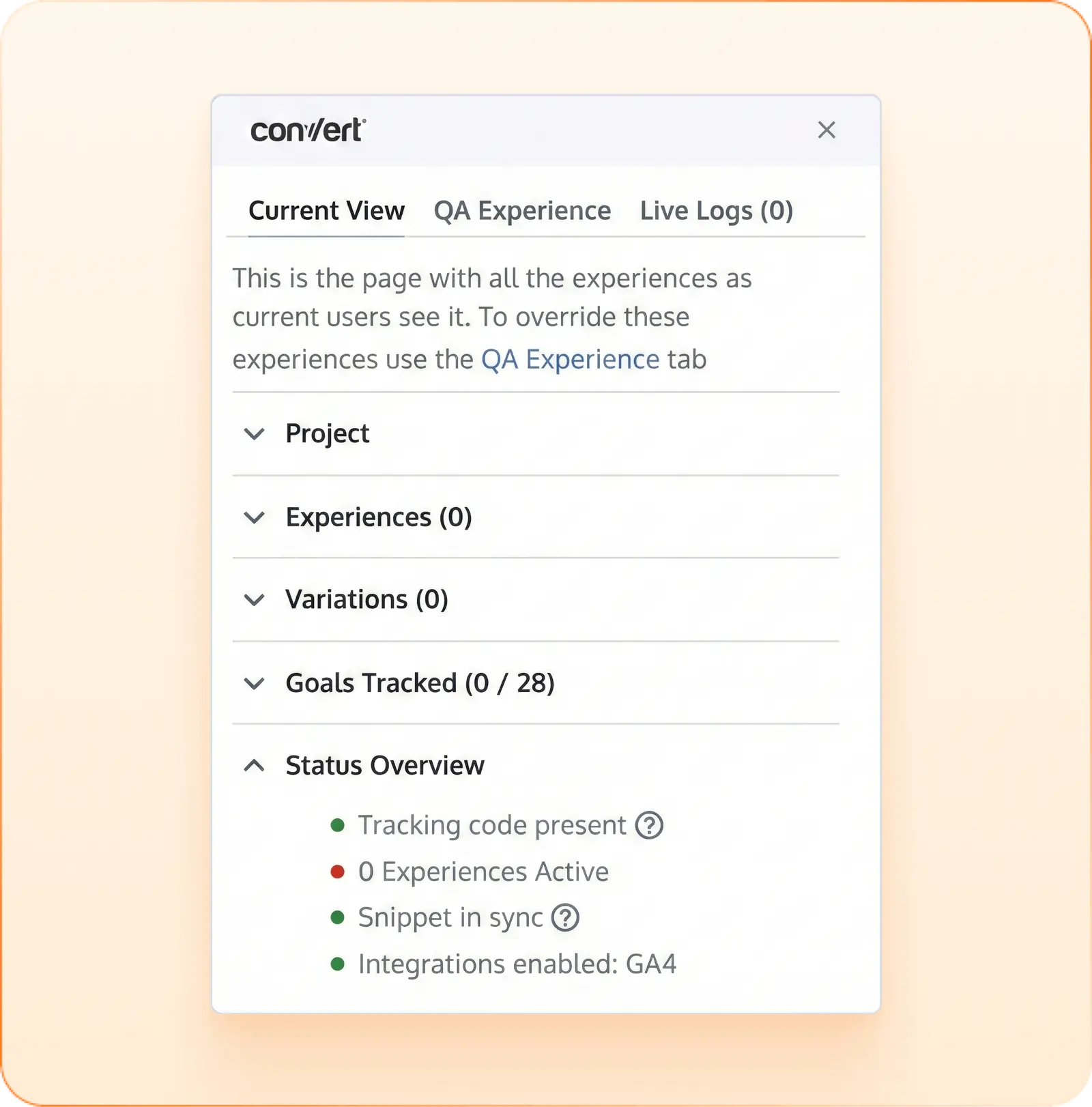This screenshot has width=1092, height=1107.
Task: Switch to the QA Experience tab
Action: click(x=522, y=211)
